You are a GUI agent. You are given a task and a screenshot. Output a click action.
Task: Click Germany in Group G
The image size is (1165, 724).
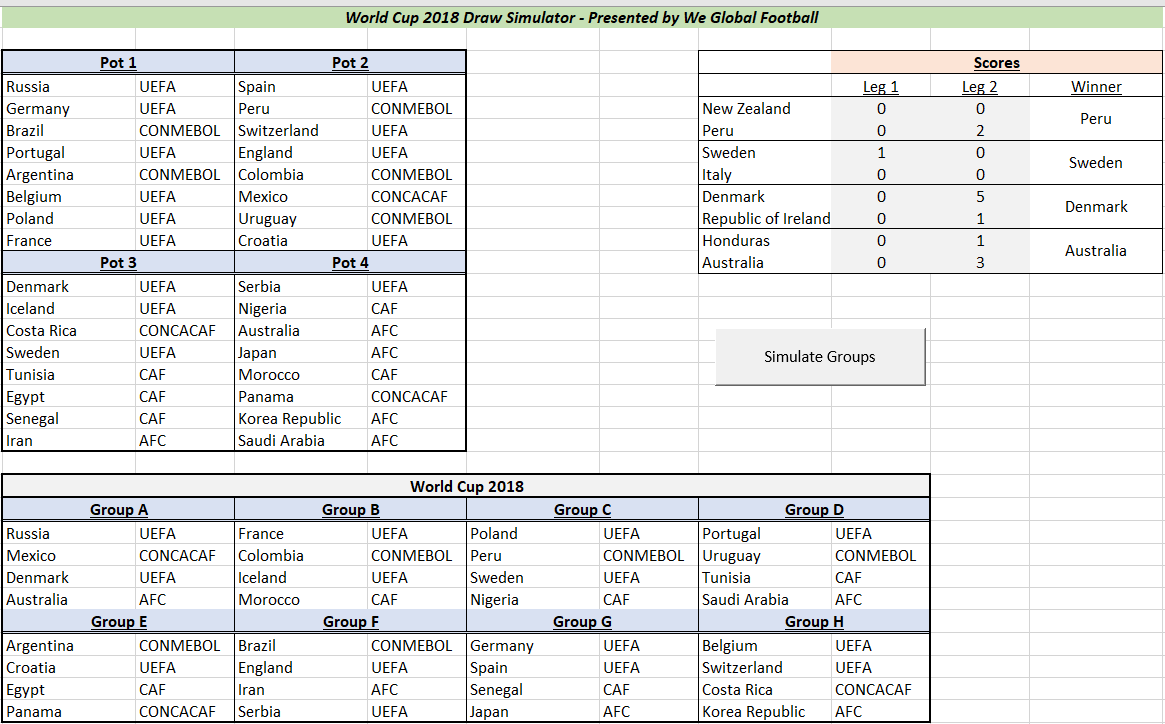tap(501, 646)
